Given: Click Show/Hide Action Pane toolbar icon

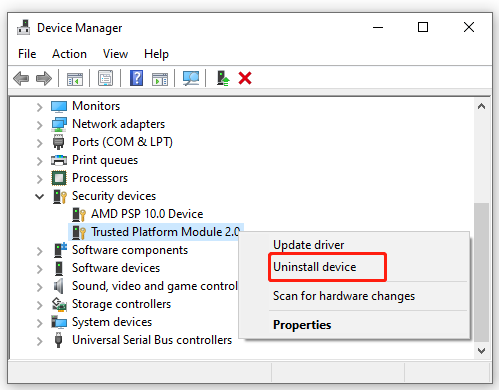Looking at the screenshot, I should pos(160,79).
